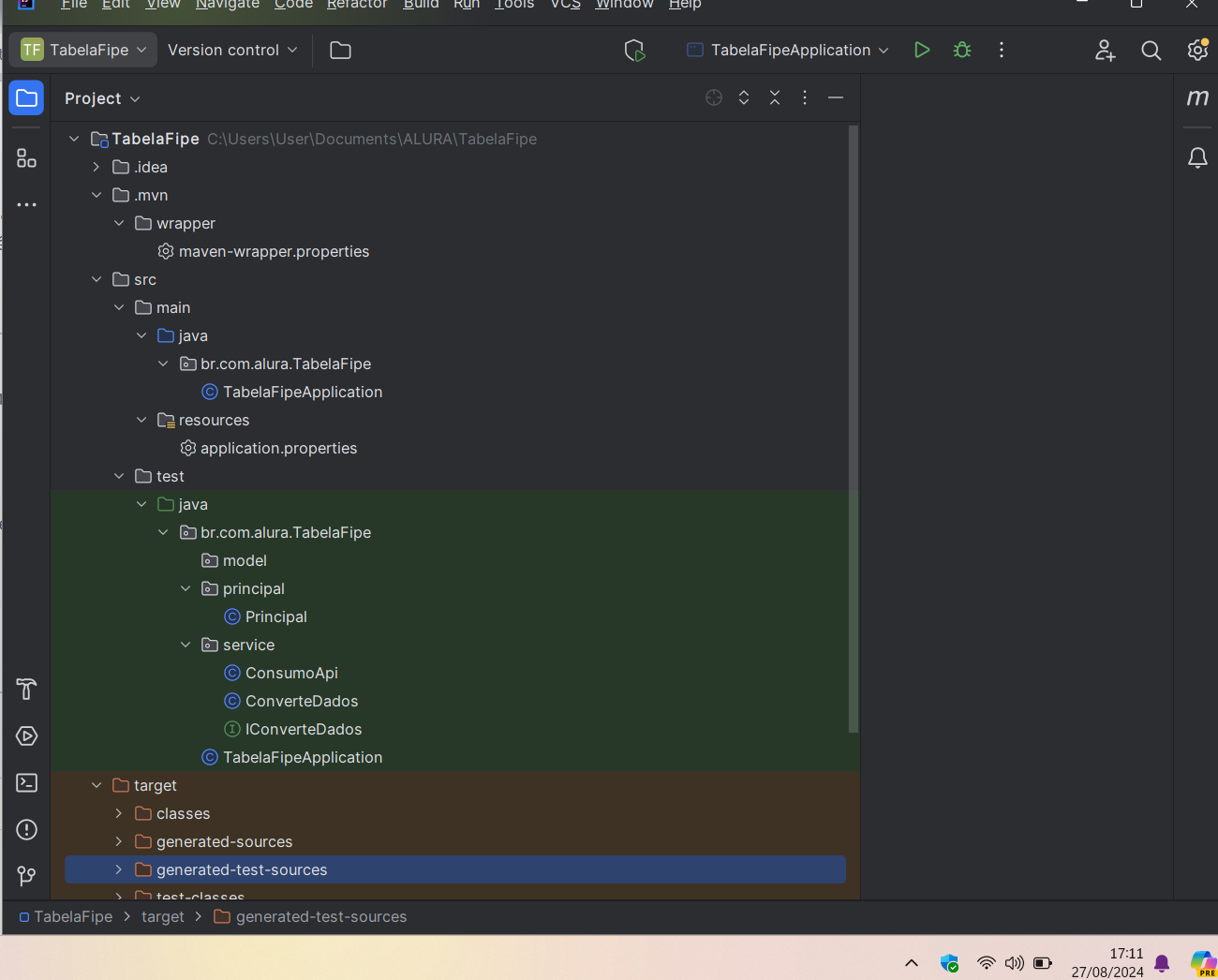Expand the .idea folder
This screenshot has width=1218, height=980.
(97, 167)
